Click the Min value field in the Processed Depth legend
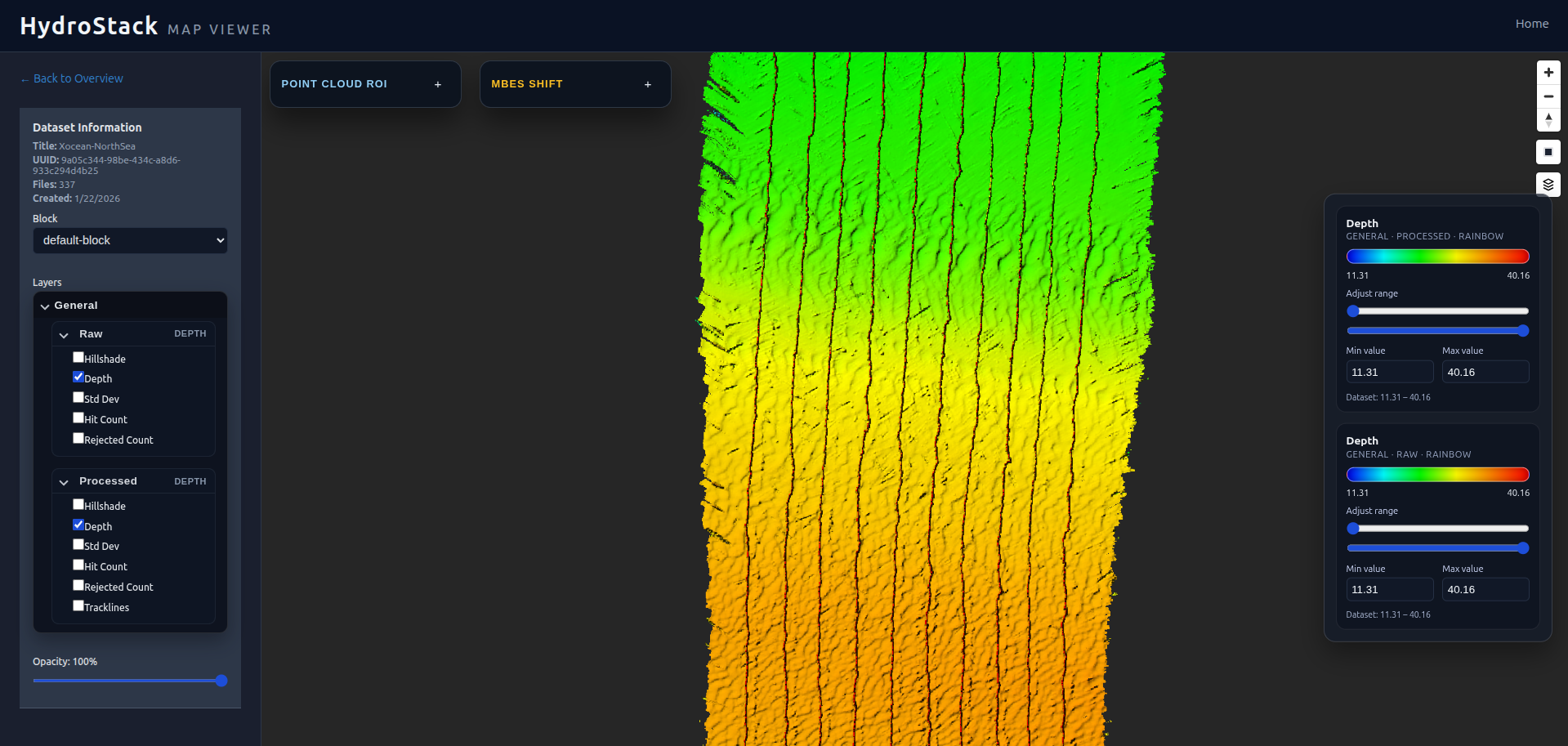1568x746 pixels. pyautogui.click(x=1389, y=372)
